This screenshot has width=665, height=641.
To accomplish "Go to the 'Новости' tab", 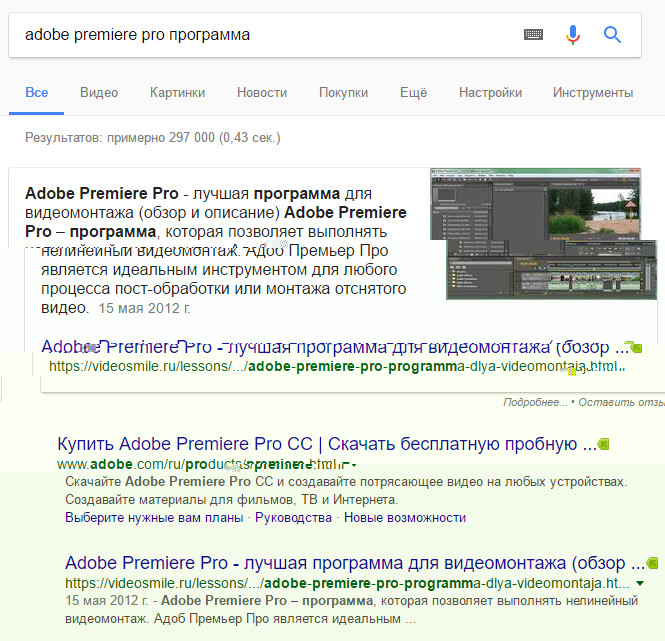I will point(262,92).
